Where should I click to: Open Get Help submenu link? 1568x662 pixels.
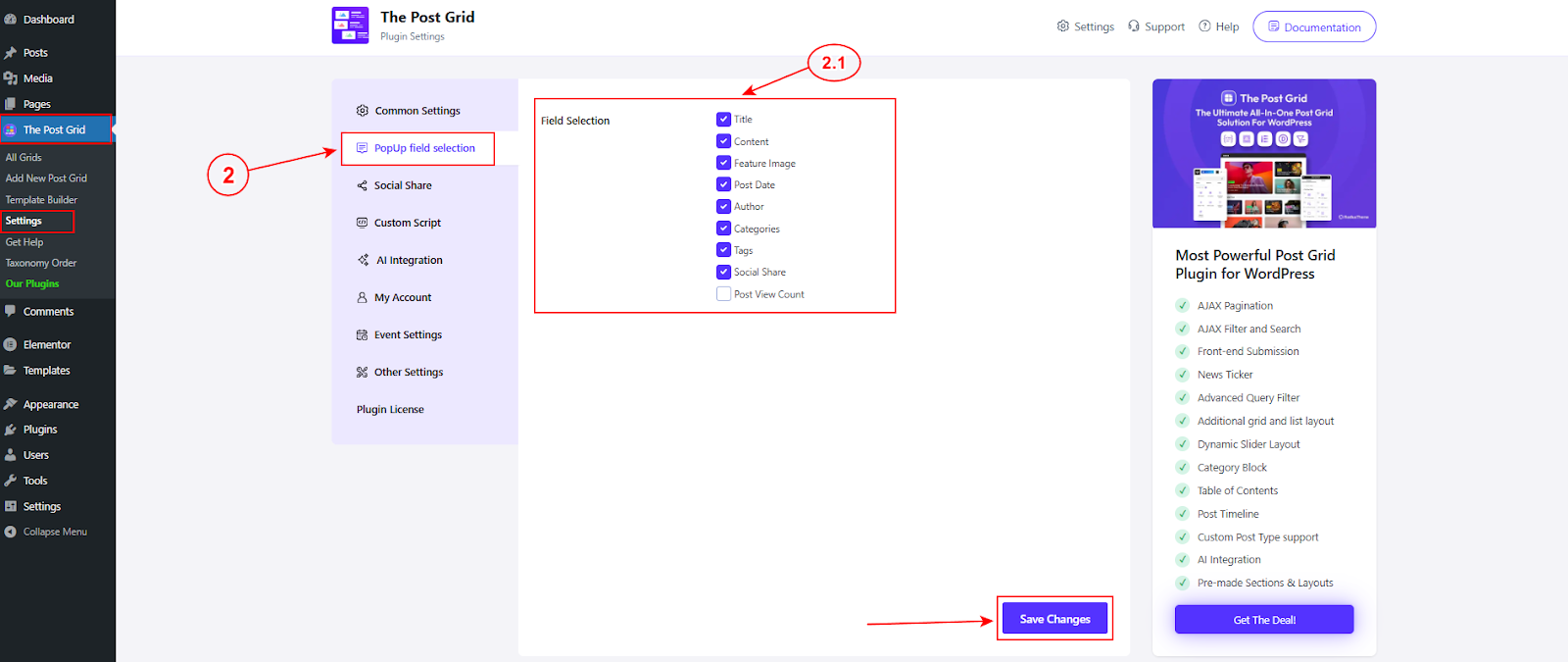click(x=24, y=242)
